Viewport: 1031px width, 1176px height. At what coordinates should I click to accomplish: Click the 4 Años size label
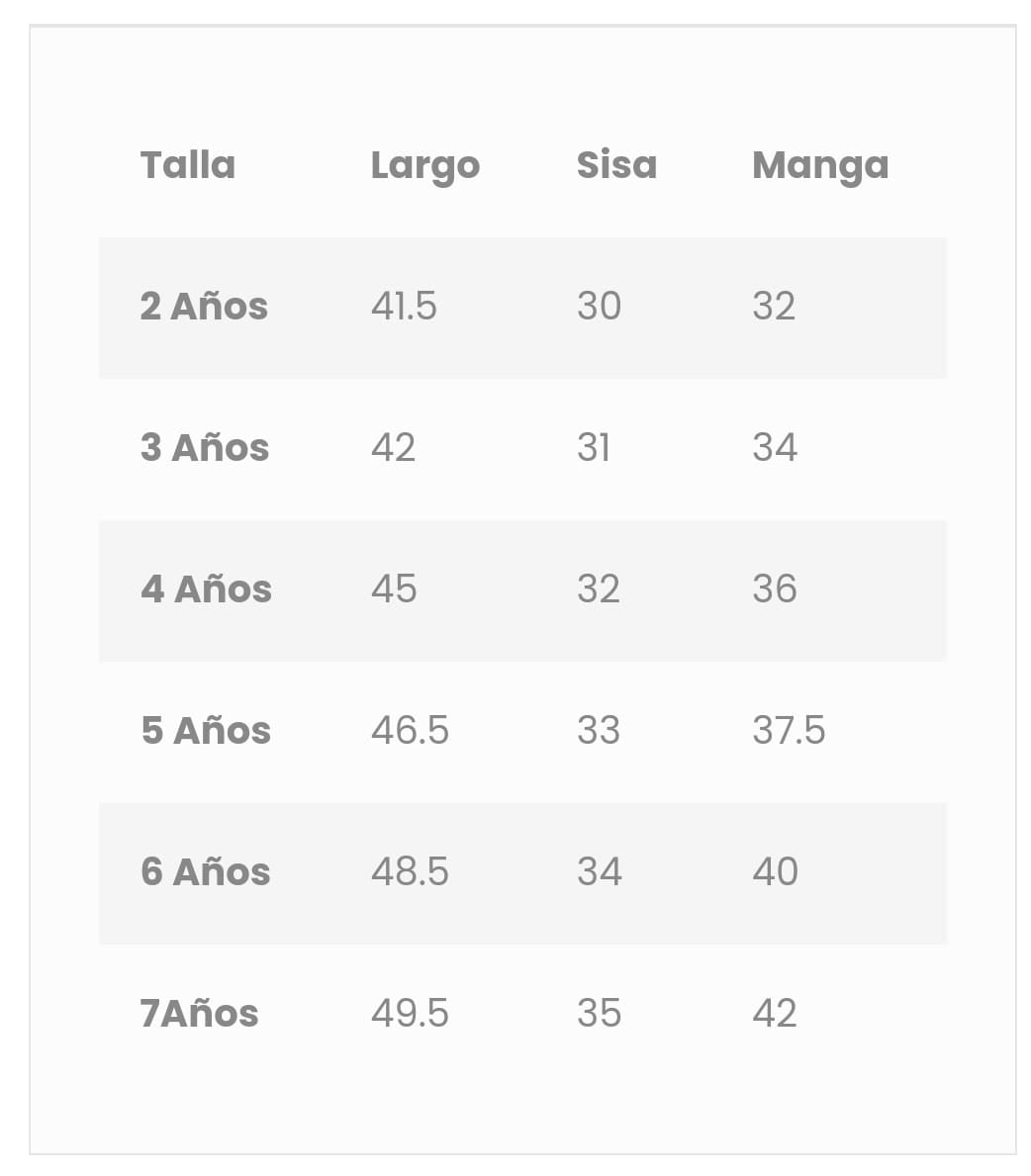[206, 589]
